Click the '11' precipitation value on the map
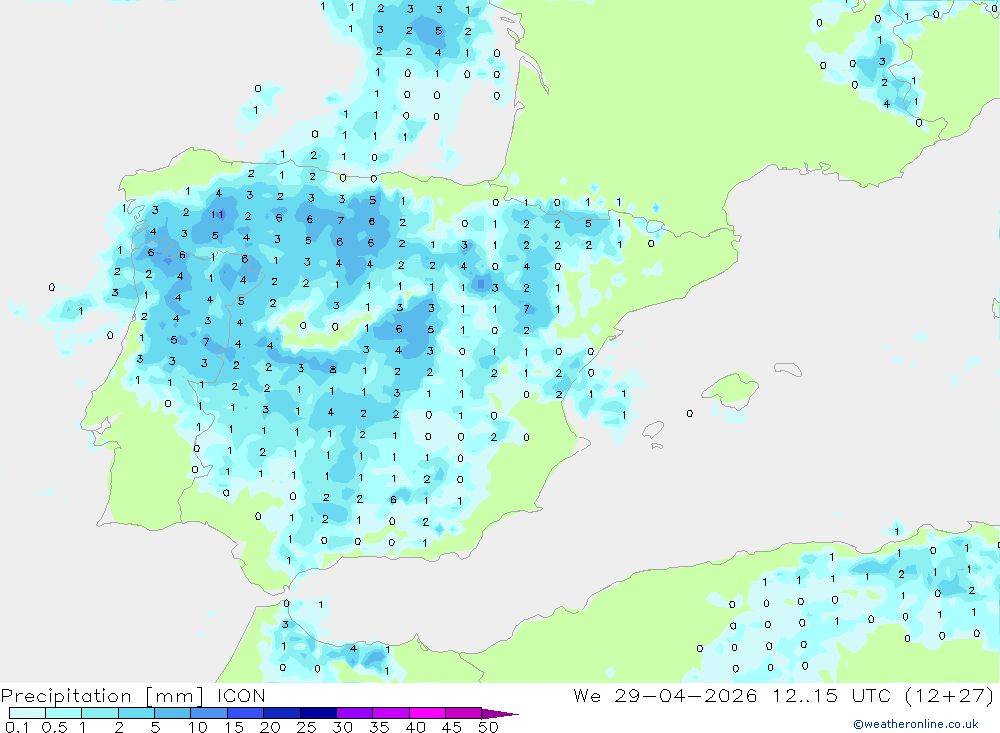The image size is (1000, 733). [217, 214]
